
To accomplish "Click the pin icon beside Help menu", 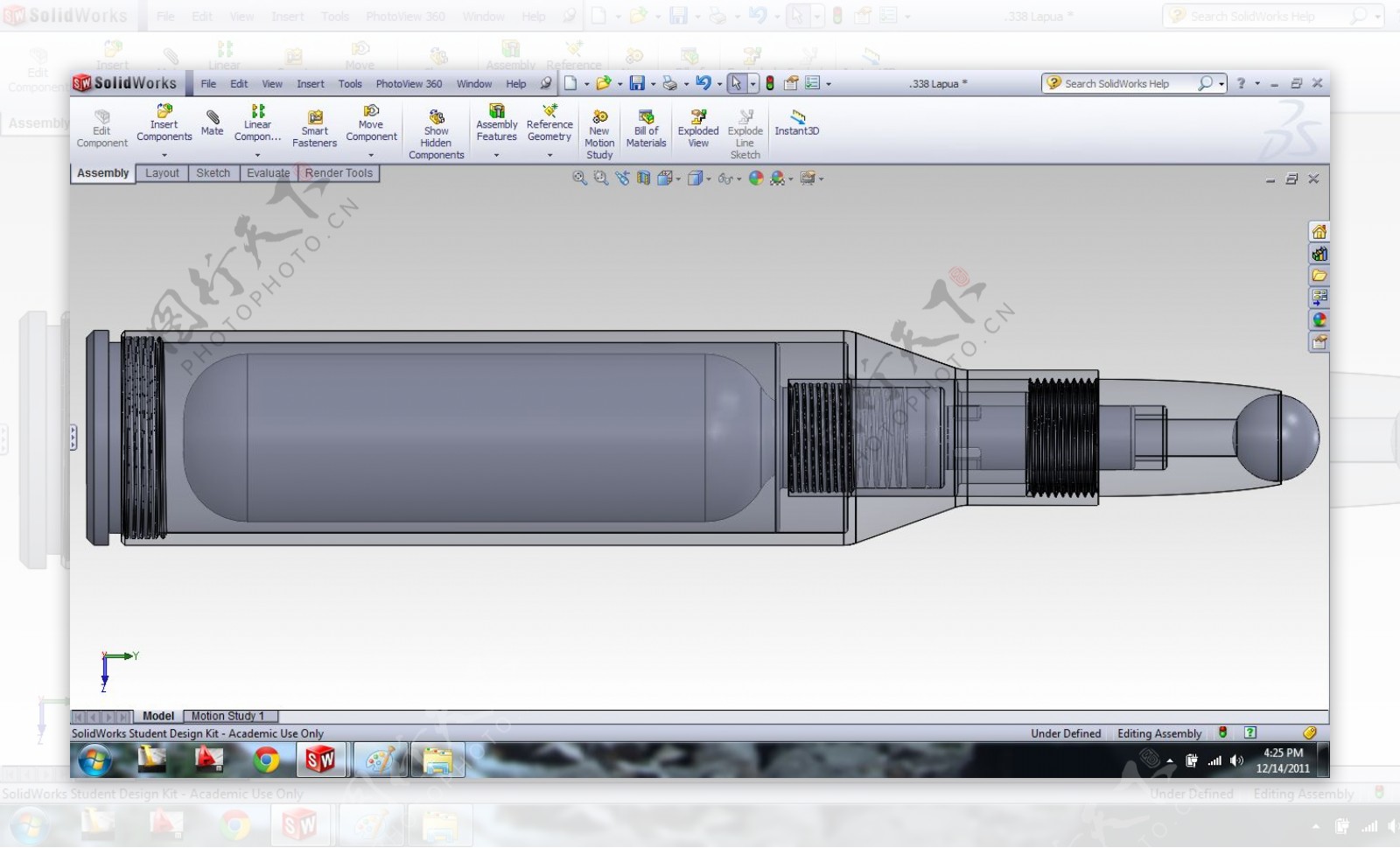I will [x=546, y=83].
